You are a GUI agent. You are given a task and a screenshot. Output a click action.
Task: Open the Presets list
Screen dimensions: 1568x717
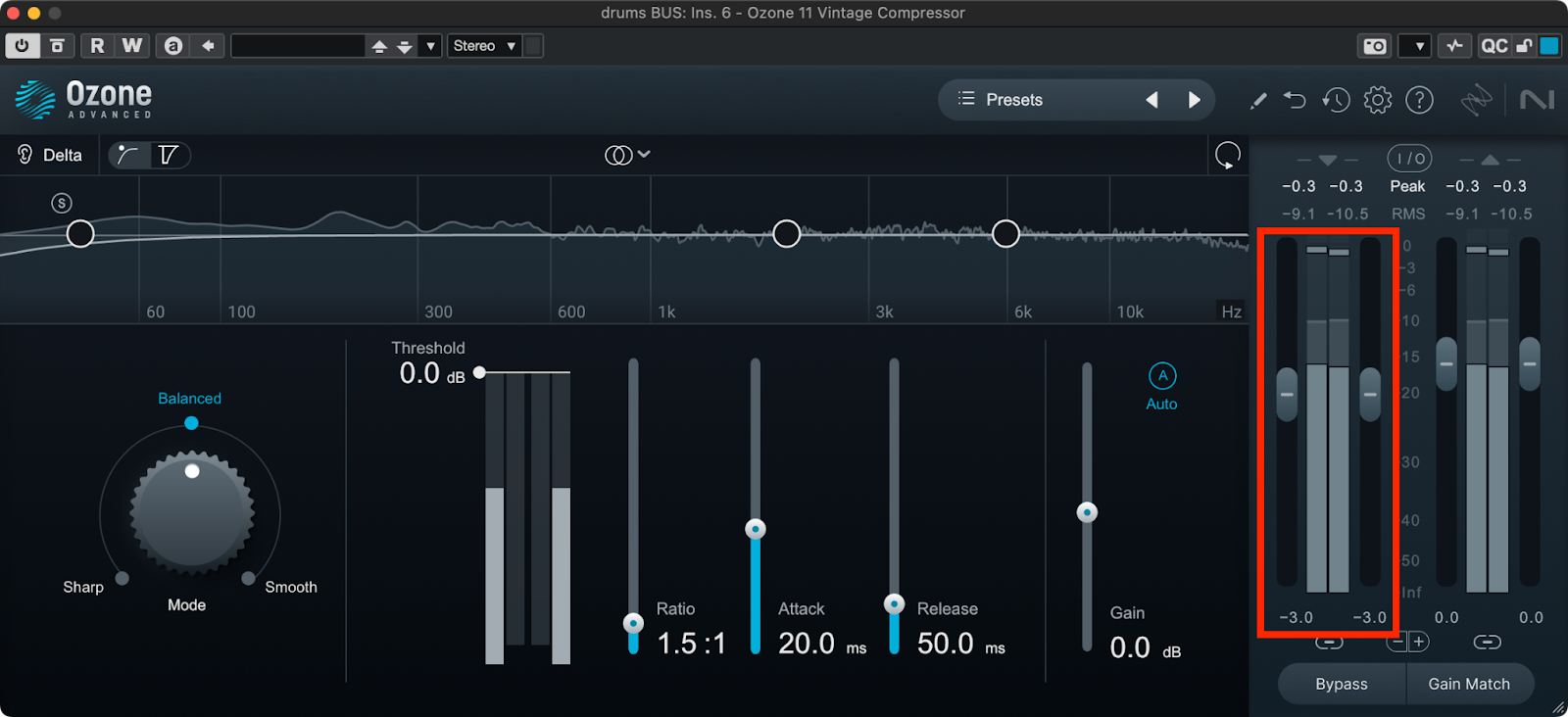tap(1001, 100)
